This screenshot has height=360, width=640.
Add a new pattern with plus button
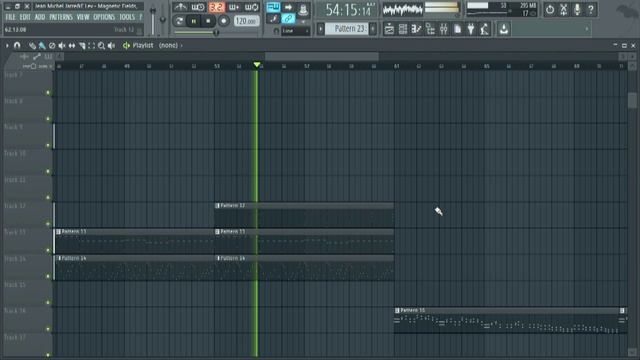tap(373, 29)
